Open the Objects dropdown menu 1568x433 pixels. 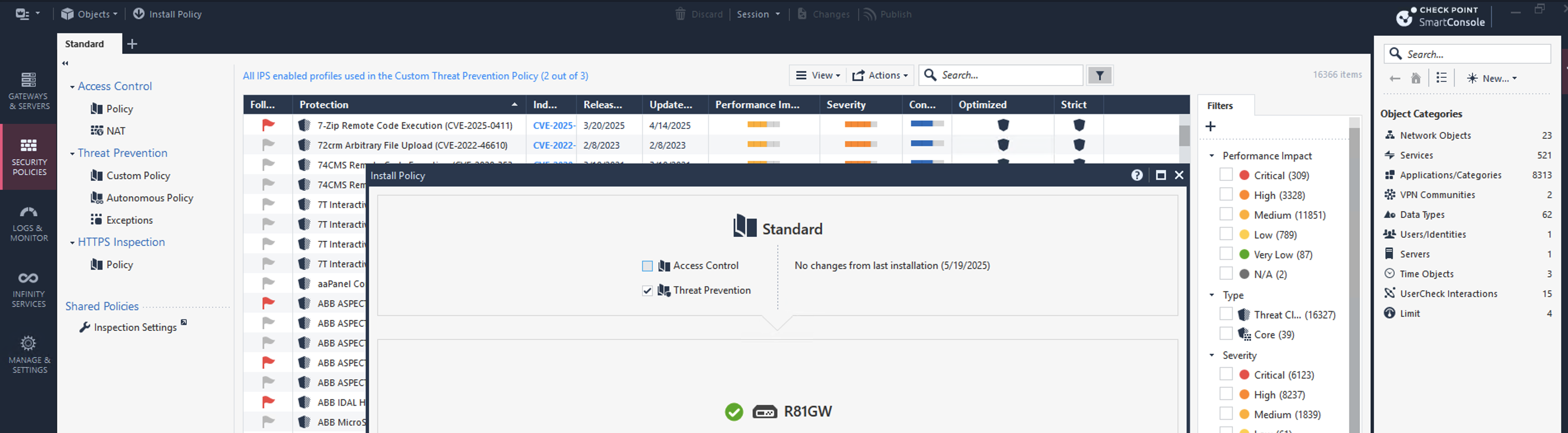(x=90, y=14)
